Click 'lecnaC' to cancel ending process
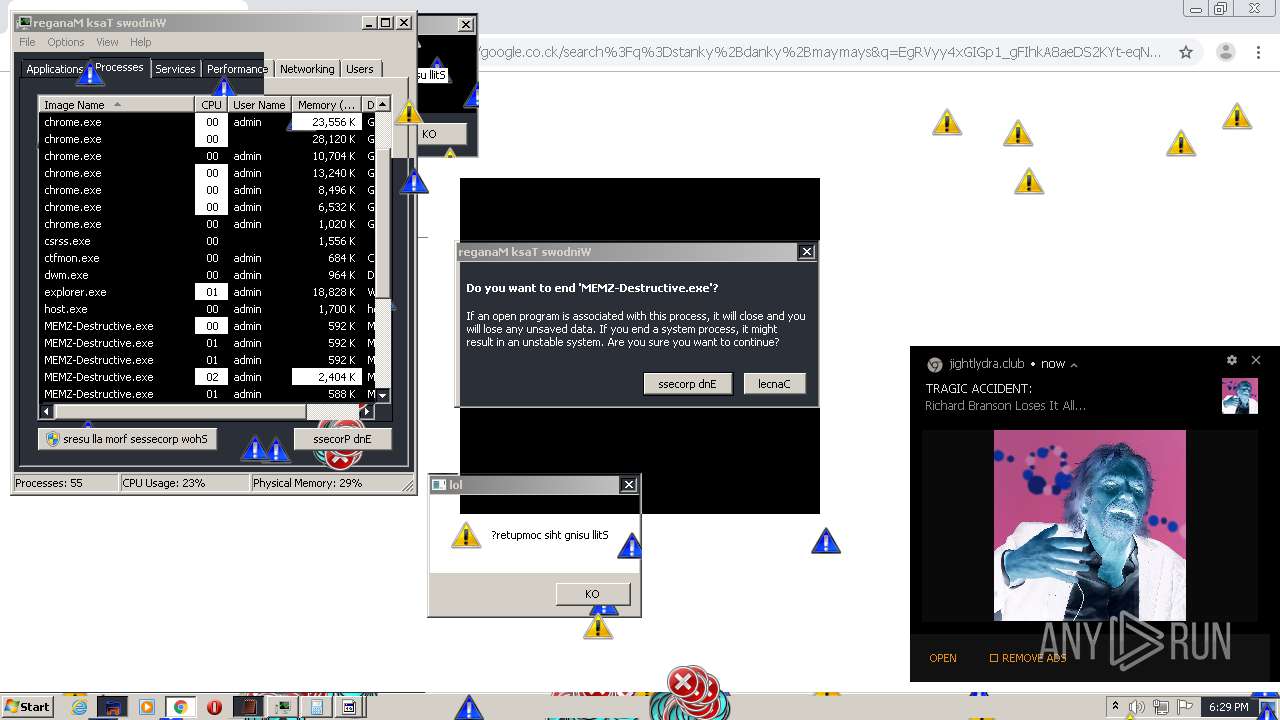1280x720 pixels. (x=774, y=384)
